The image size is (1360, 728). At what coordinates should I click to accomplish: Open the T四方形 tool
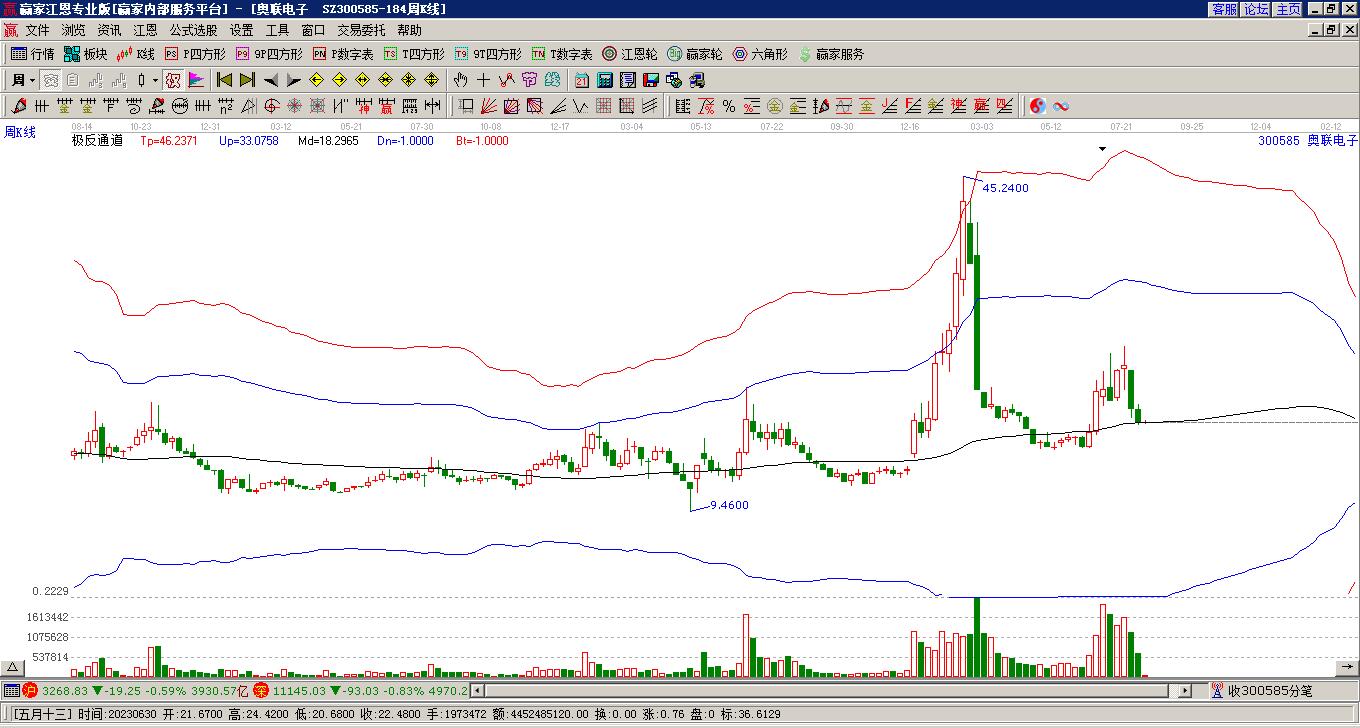(414, 54)
